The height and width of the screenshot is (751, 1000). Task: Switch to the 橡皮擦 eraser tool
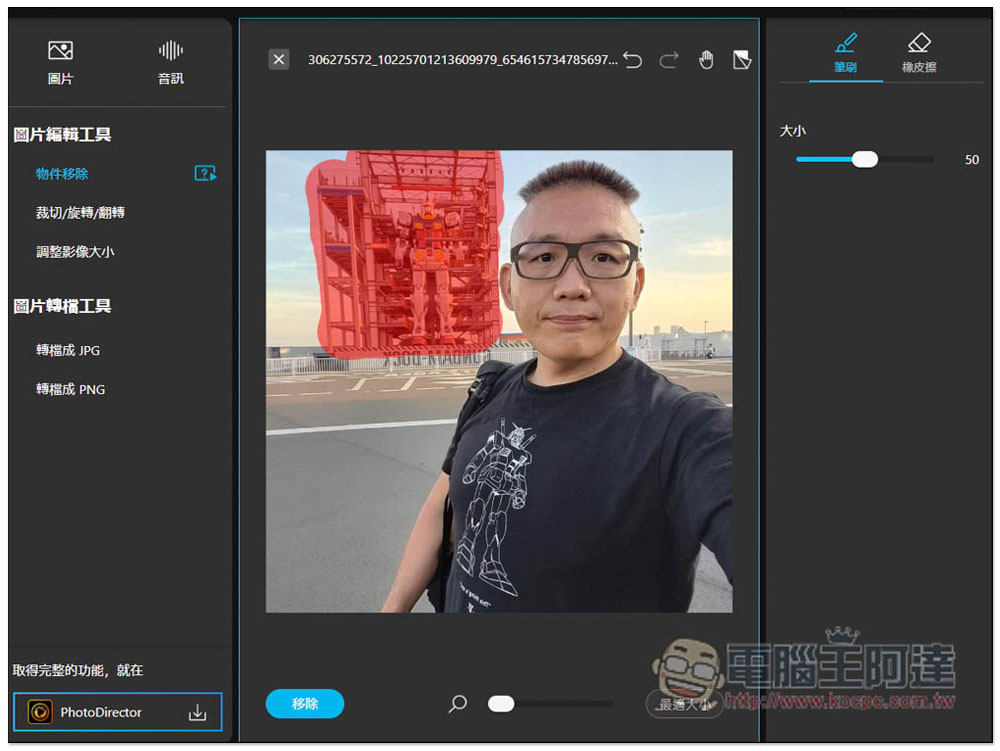coord(919,54)
